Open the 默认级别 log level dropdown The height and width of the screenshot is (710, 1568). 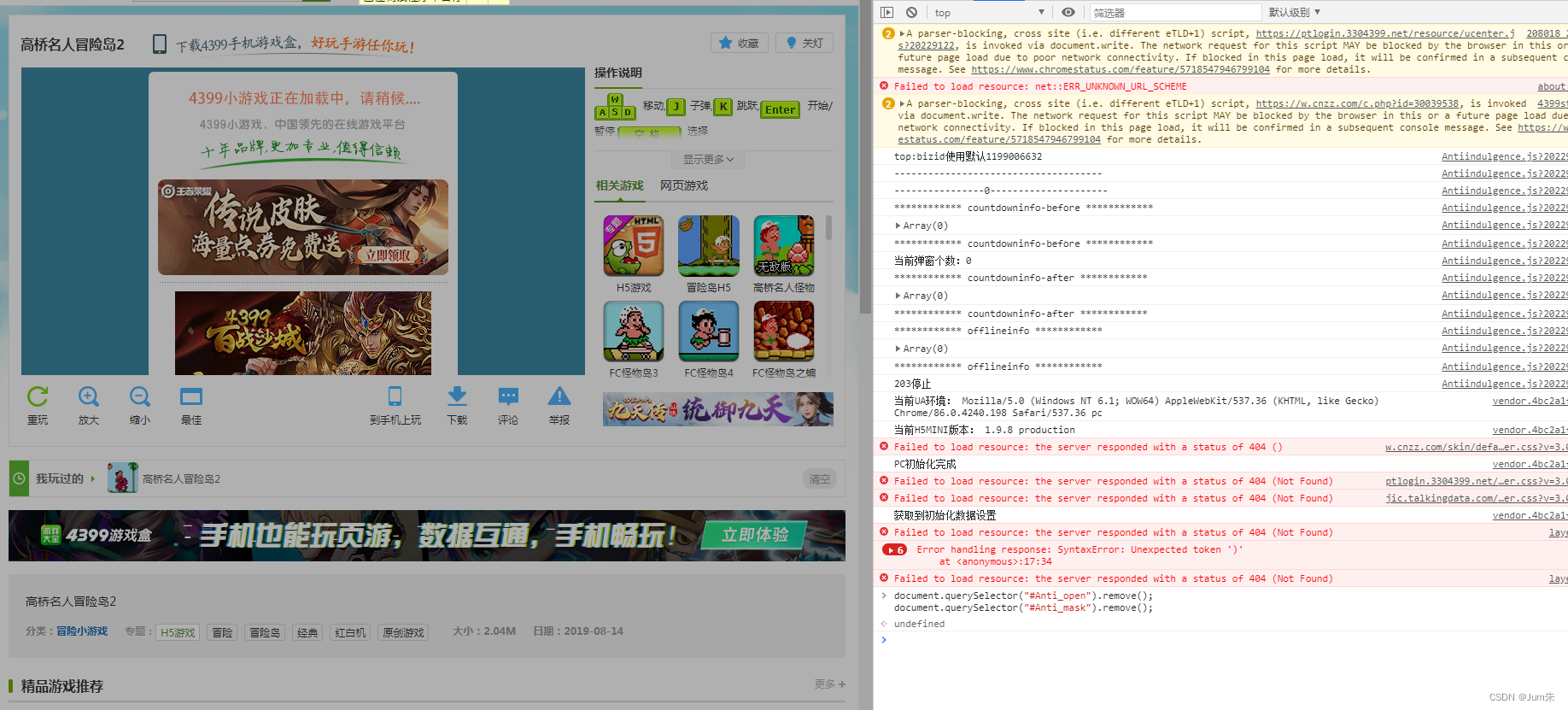1294,12
